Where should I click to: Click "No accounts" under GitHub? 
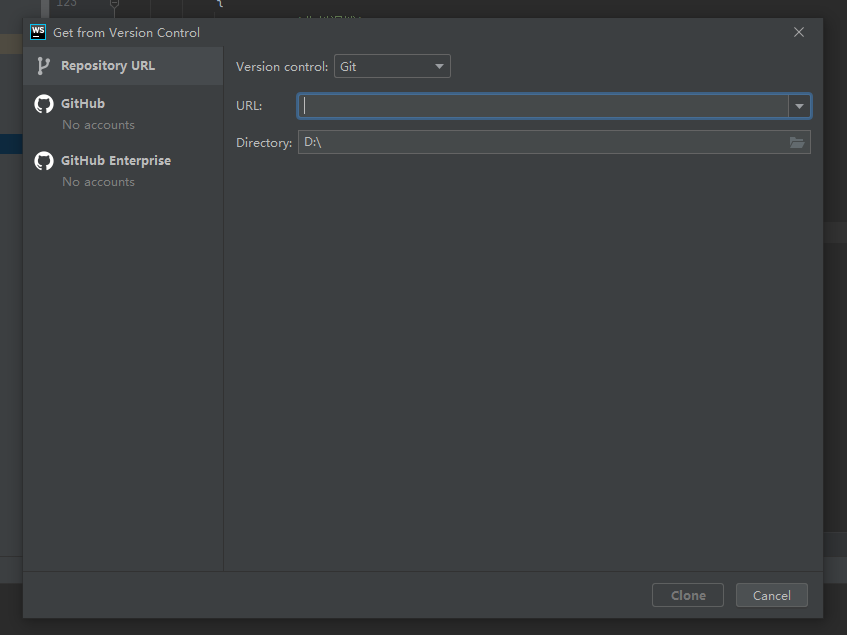click(x=98, y=124)
